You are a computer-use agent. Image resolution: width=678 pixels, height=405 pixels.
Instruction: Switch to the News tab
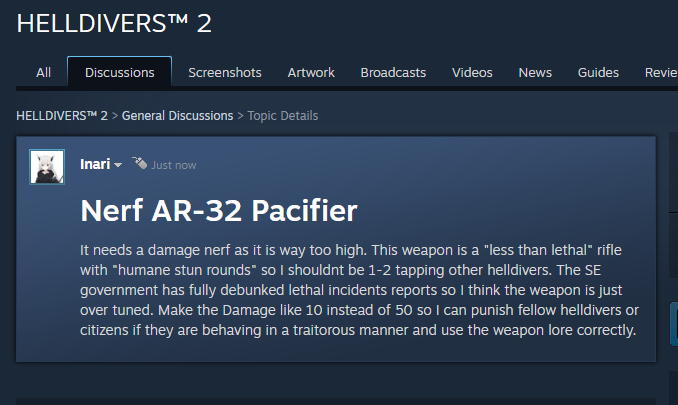pyautogui.click(x=535, y=72)
